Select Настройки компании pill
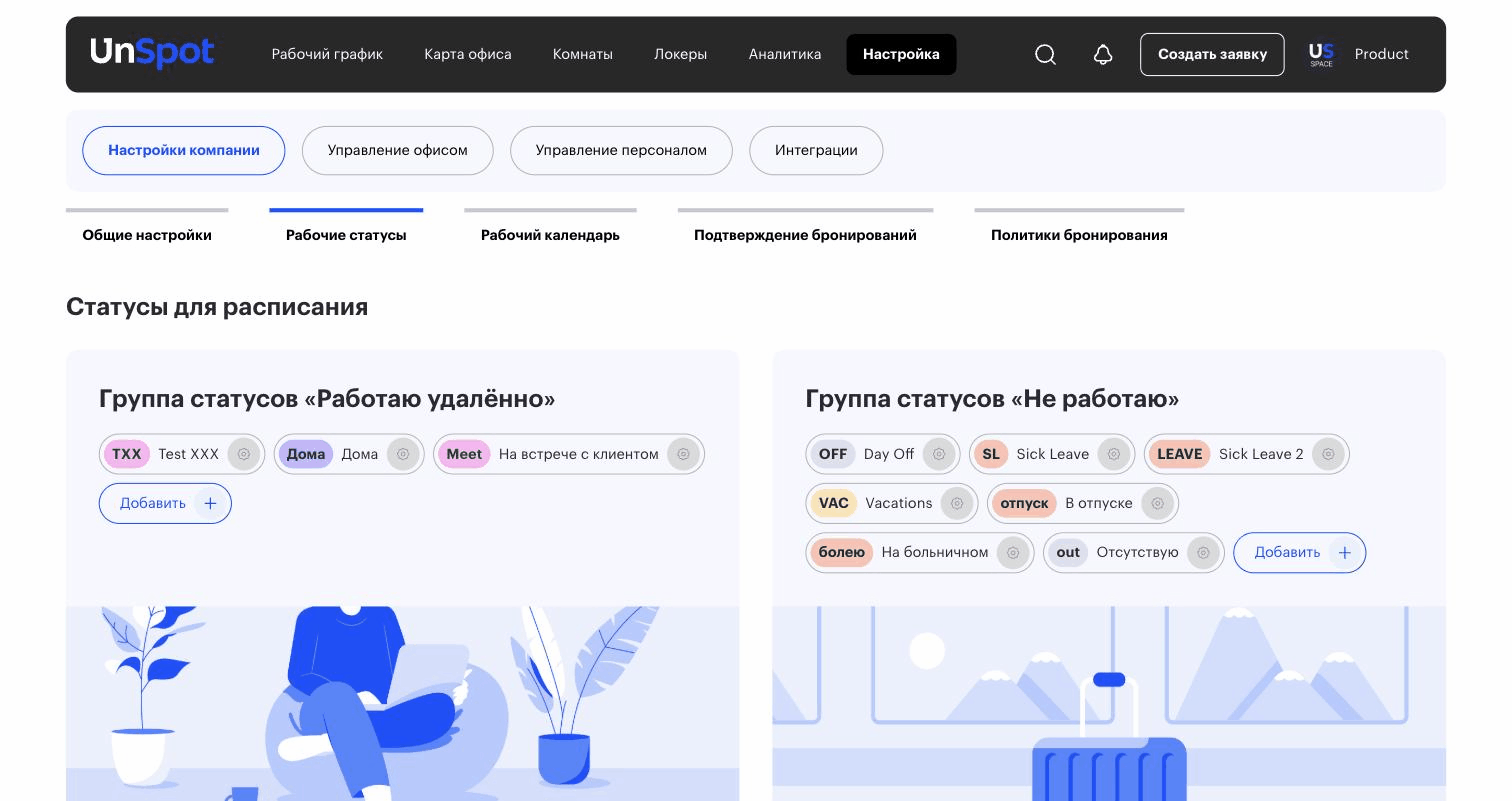The image size is (1512, 801). (x=184, y=151)
